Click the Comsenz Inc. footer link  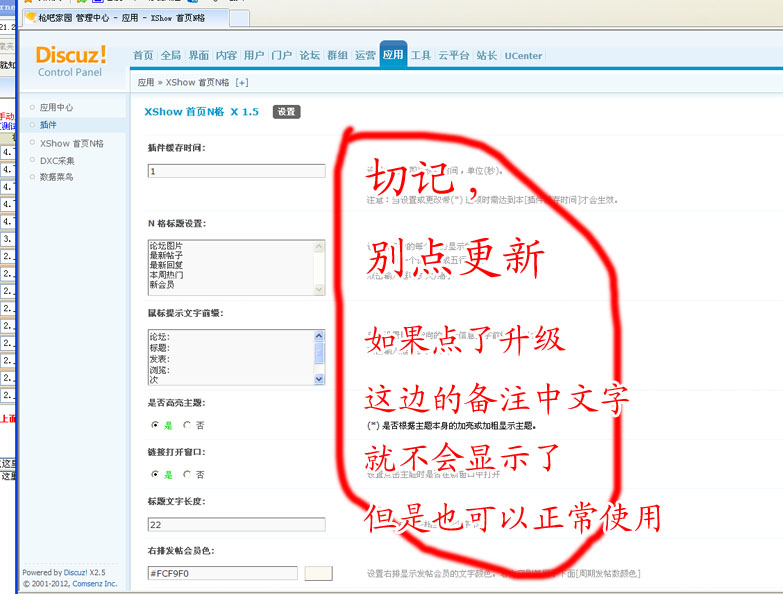[95, 584]
